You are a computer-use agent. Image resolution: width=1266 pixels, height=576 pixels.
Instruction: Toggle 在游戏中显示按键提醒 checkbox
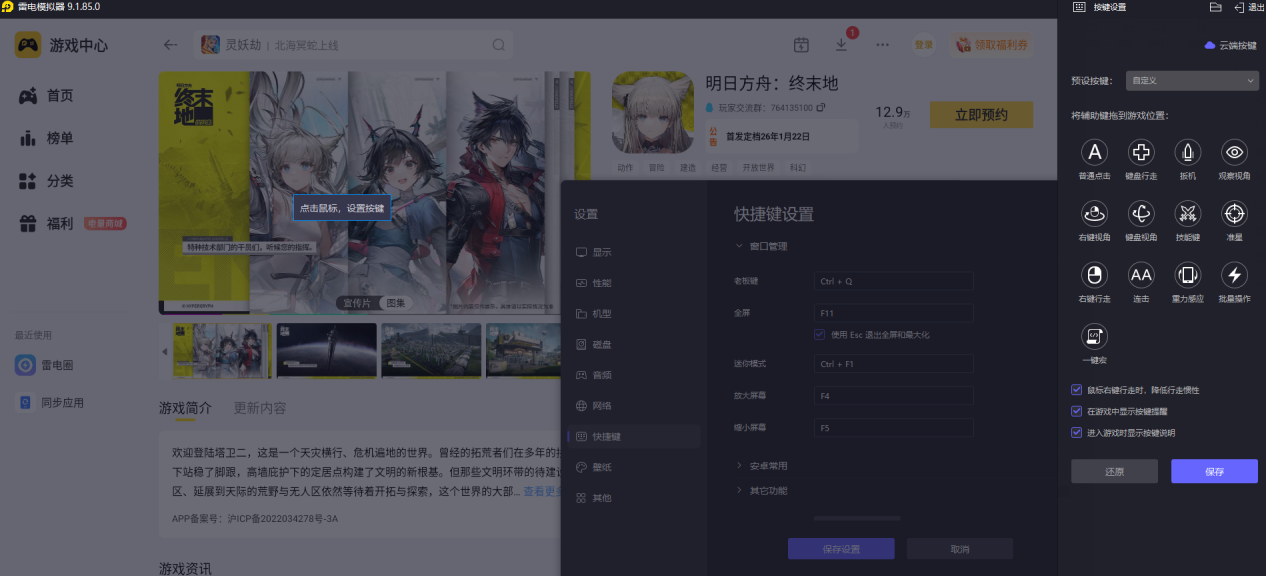click(x=1076, y=411)
